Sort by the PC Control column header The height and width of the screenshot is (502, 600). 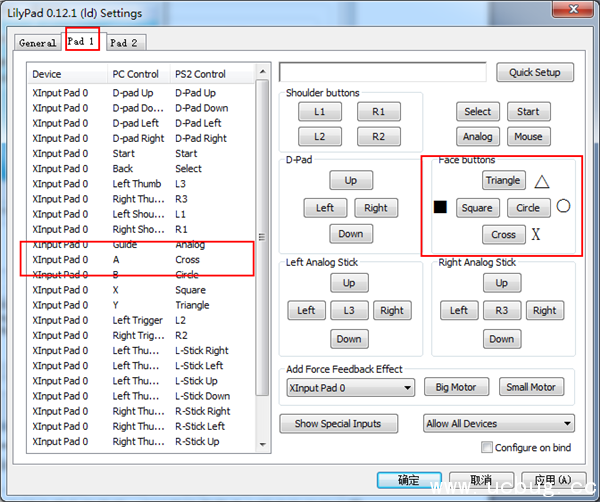[139, 74]
